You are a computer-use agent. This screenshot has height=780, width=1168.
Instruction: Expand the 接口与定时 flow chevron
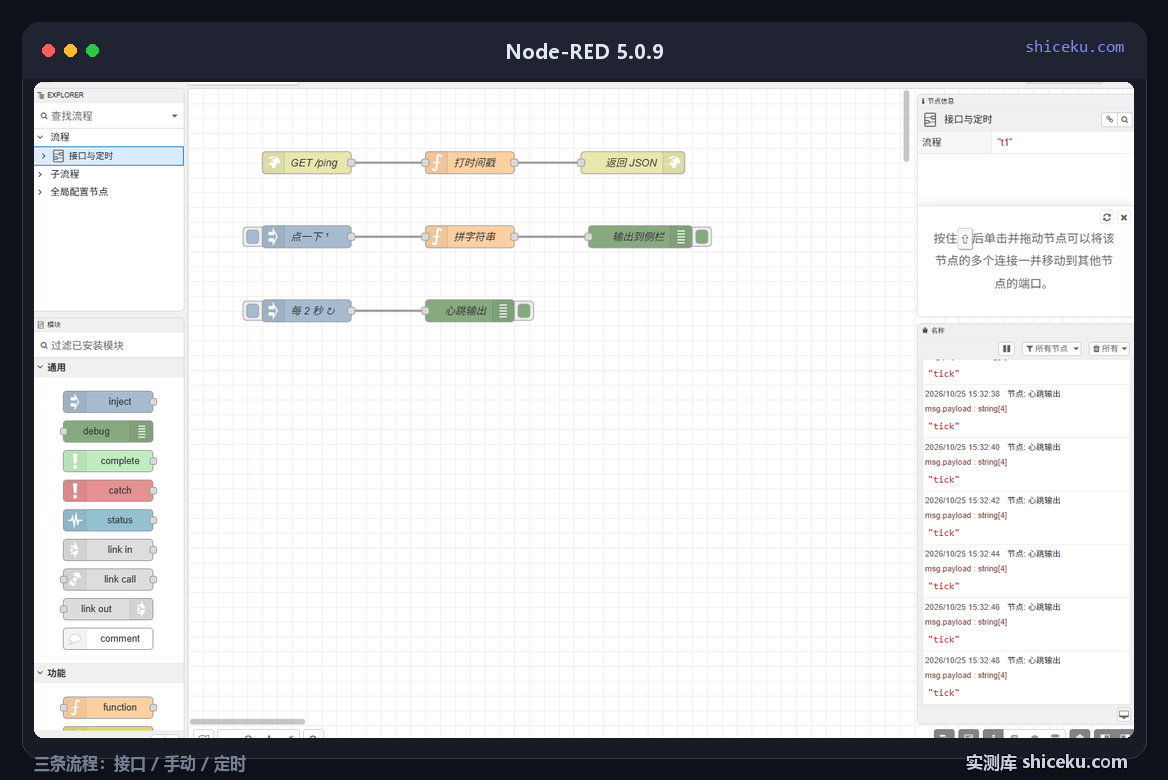44,156
